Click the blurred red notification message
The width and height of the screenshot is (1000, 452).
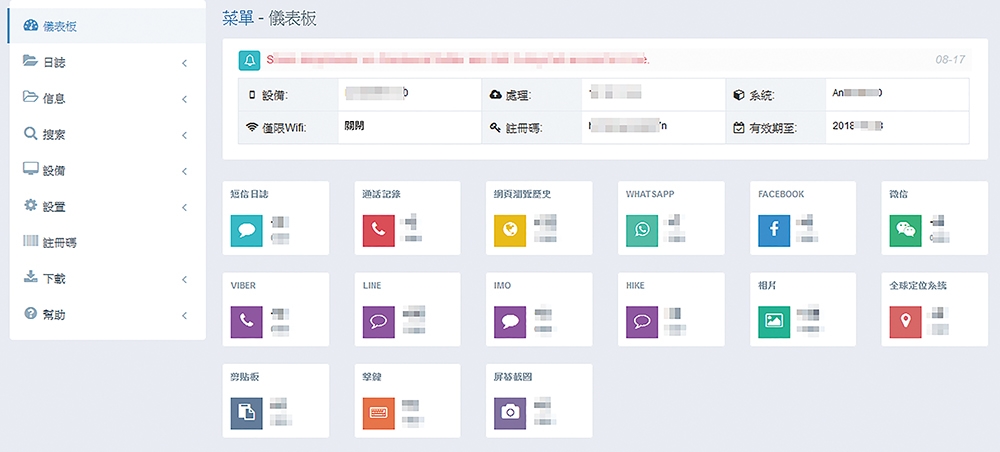458,60
